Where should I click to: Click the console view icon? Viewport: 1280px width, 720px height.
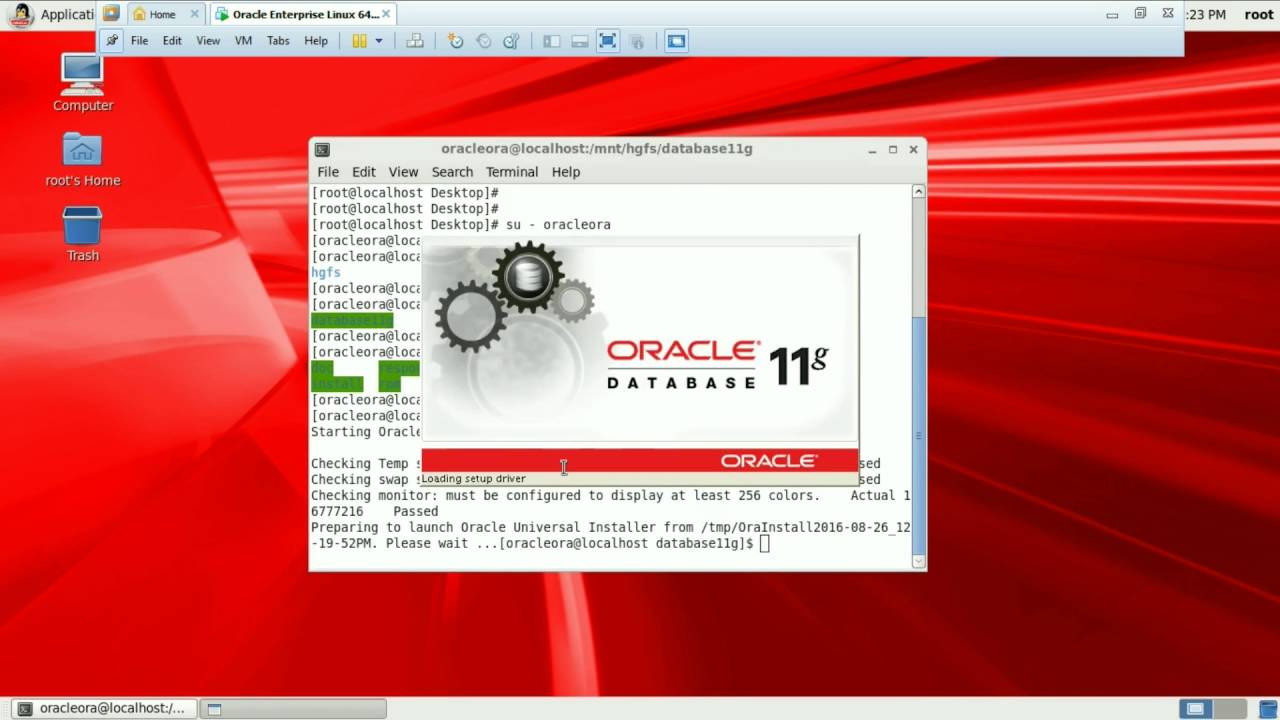pos(676,41)
